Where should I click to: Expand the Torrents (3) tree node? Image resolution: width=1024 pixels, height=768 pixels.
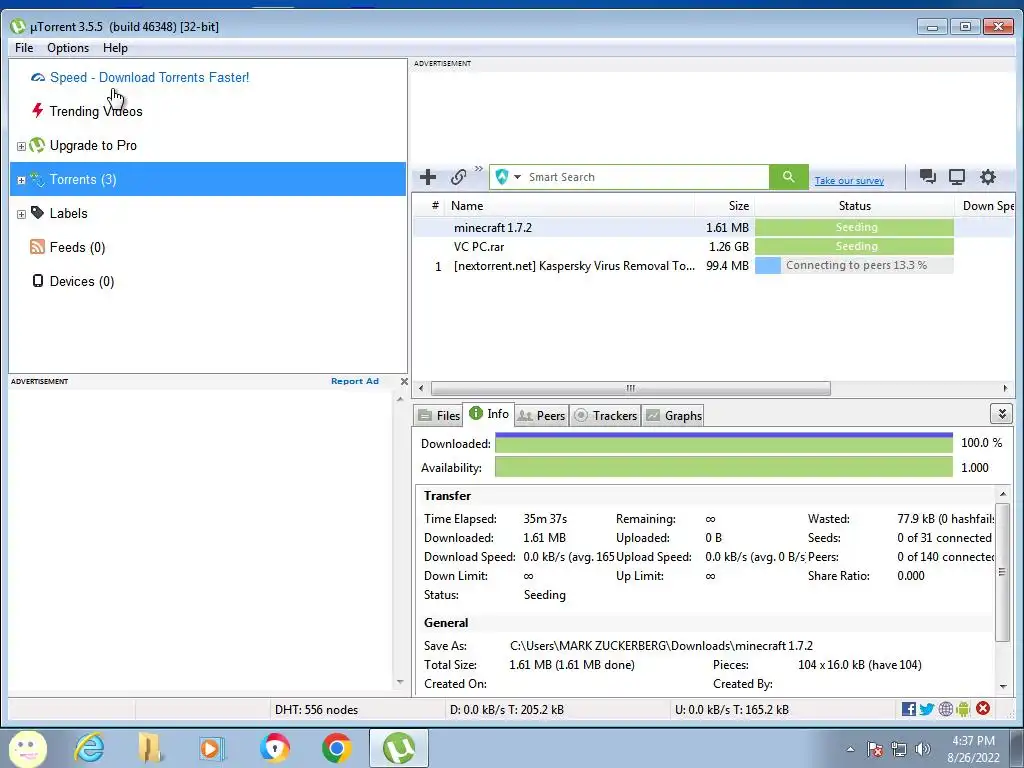point(21,180)
